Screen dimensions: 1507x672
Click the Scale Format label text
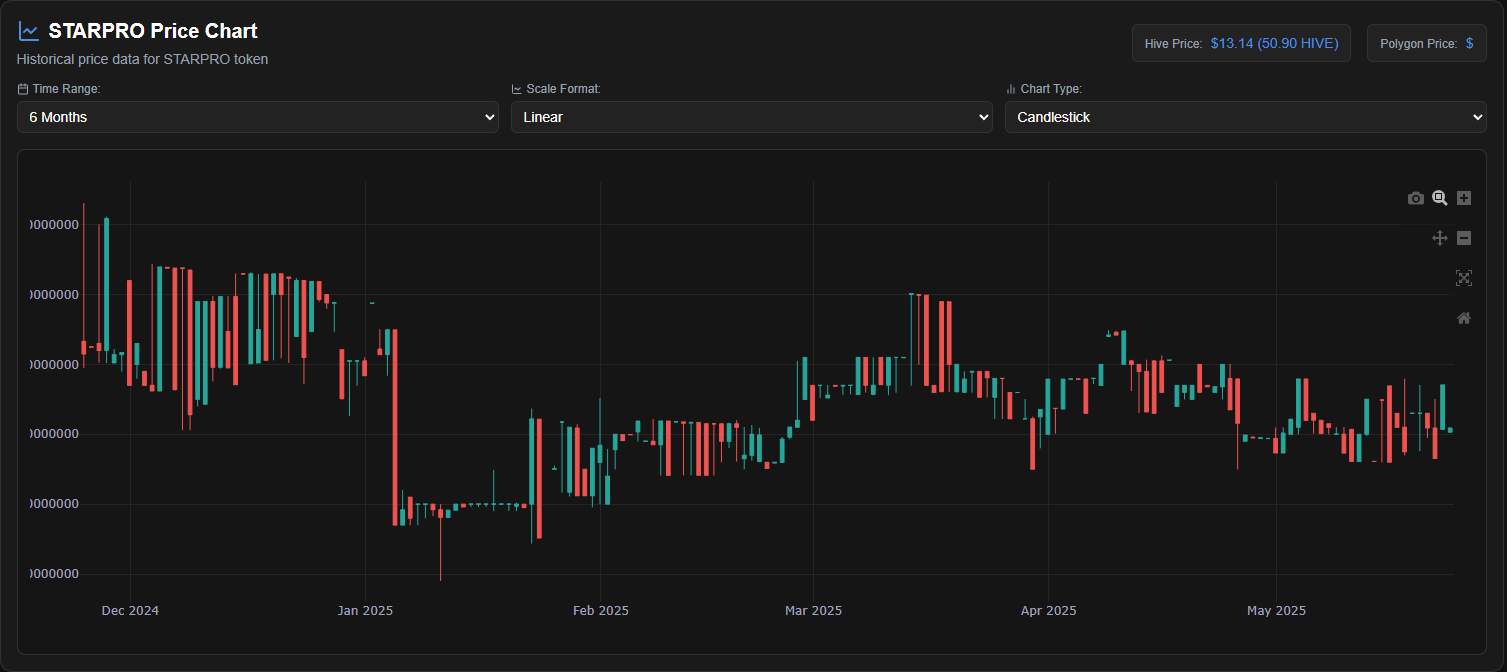coord(564,89)
